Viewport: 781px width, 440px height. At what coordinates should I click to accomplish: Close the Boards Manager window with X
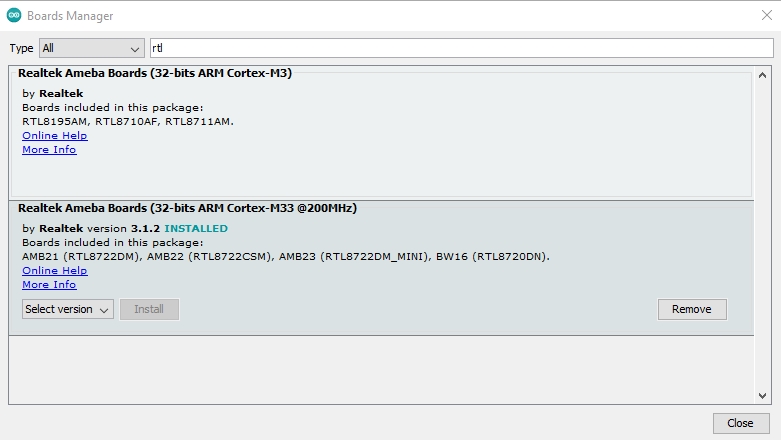pos(767,15)
